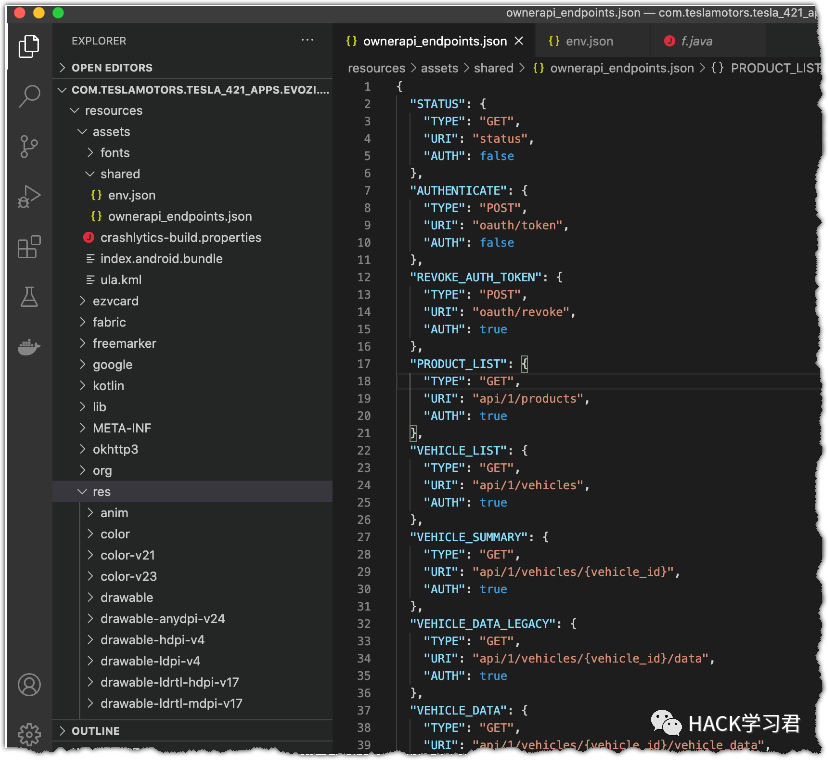Collapse the COM.TESLAMOTORS.TESLA_421 project root
Viewport: 828px width, 760px height.
(x=62, y=90)
